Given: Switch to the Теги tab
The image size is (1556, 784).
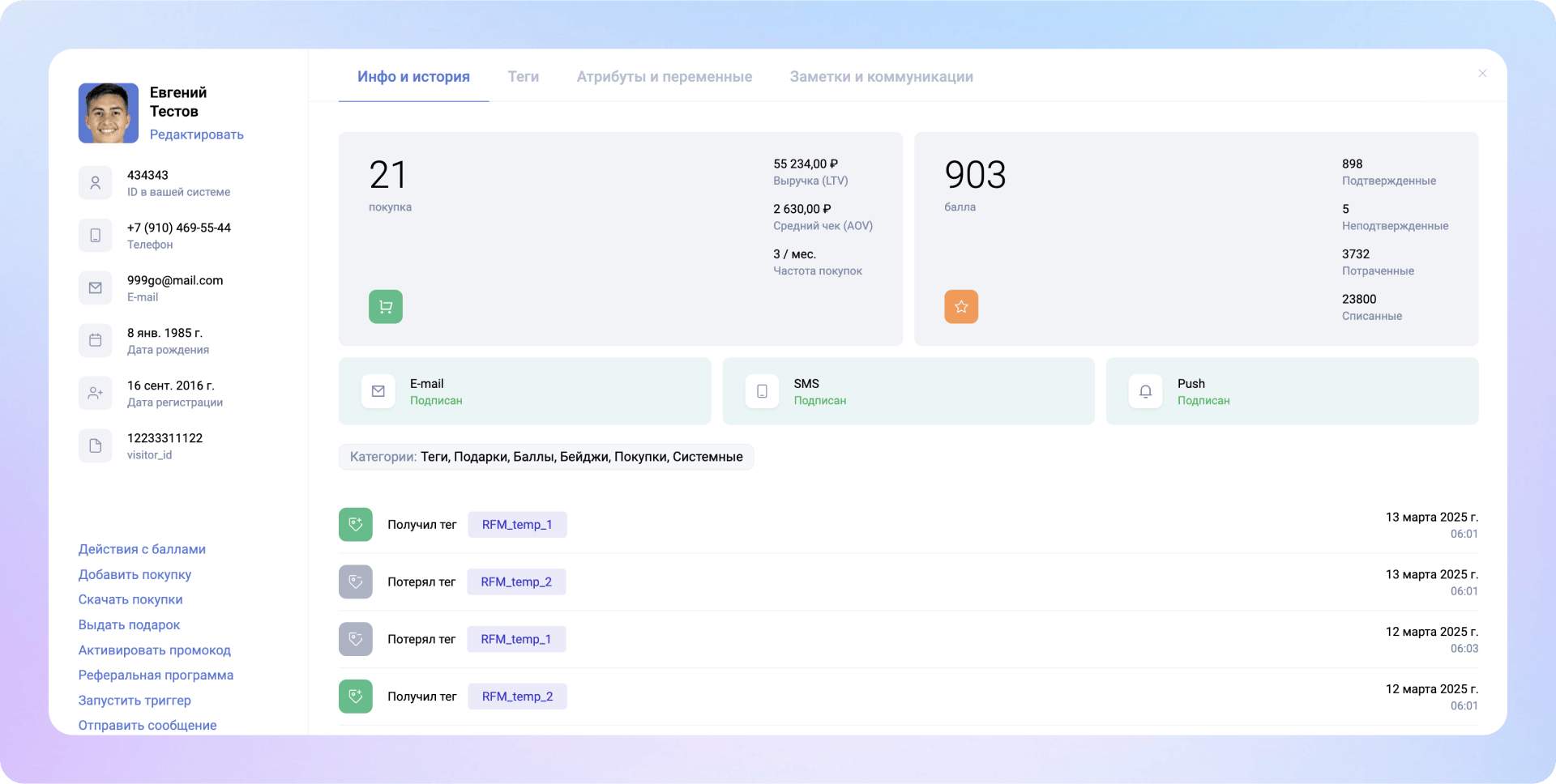Looking at the screenshot, I should coord(523,77).
